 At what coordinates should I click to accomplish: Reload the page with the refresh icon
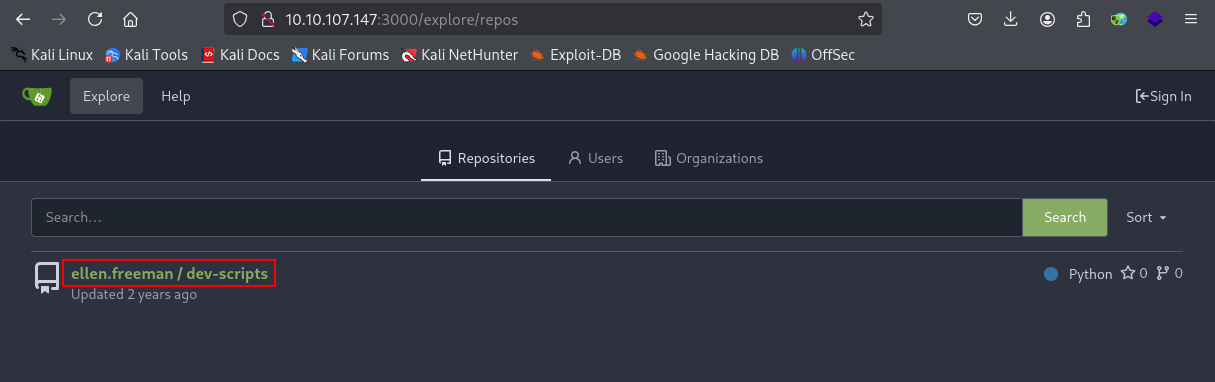click(95, 19)
